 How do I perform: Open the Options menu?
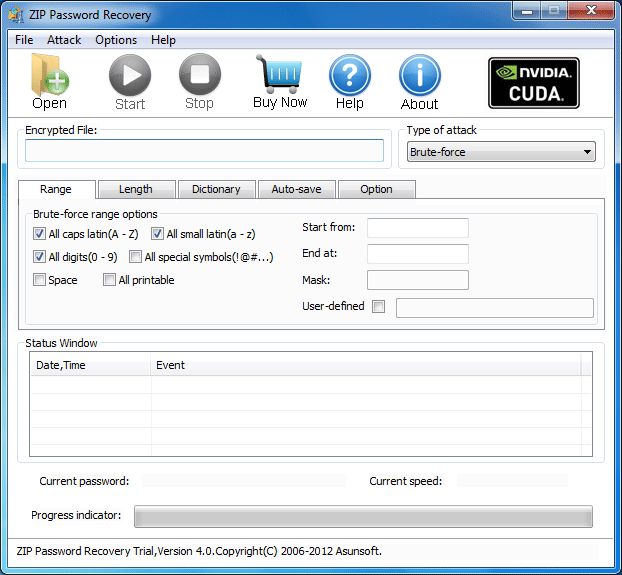[x=116, y=40]
